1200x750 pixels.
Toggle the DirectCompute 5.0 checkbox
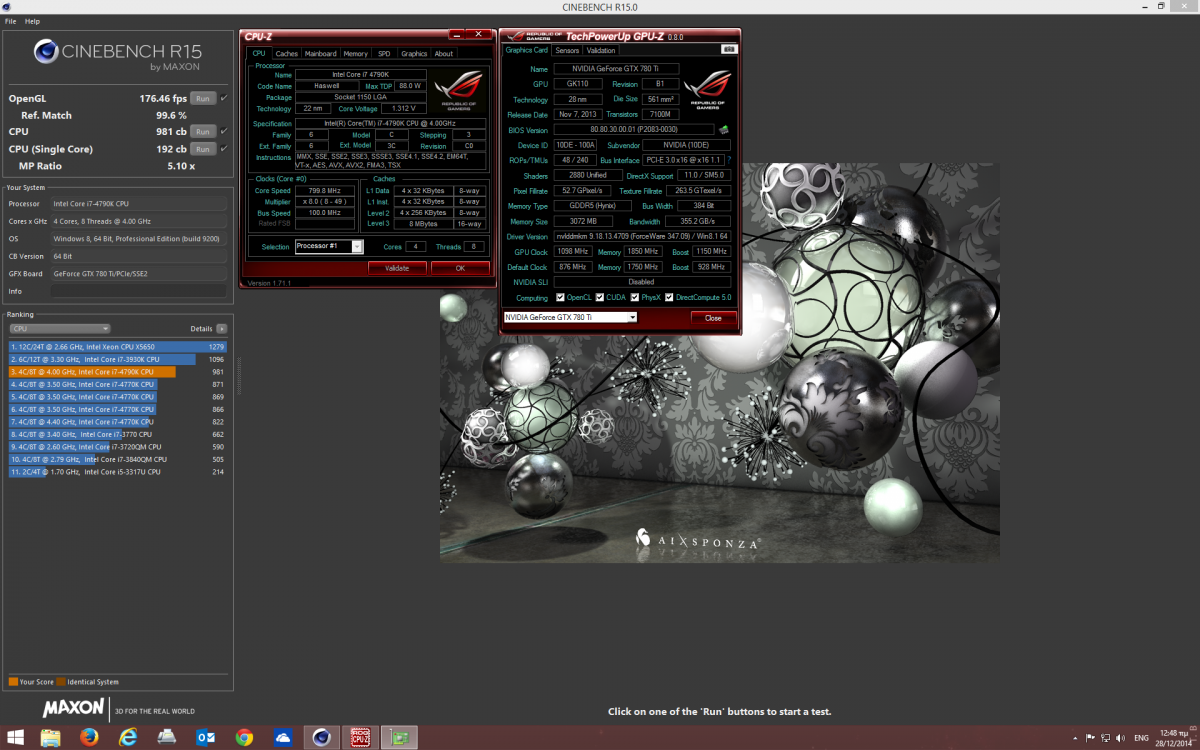coord(669,298)
